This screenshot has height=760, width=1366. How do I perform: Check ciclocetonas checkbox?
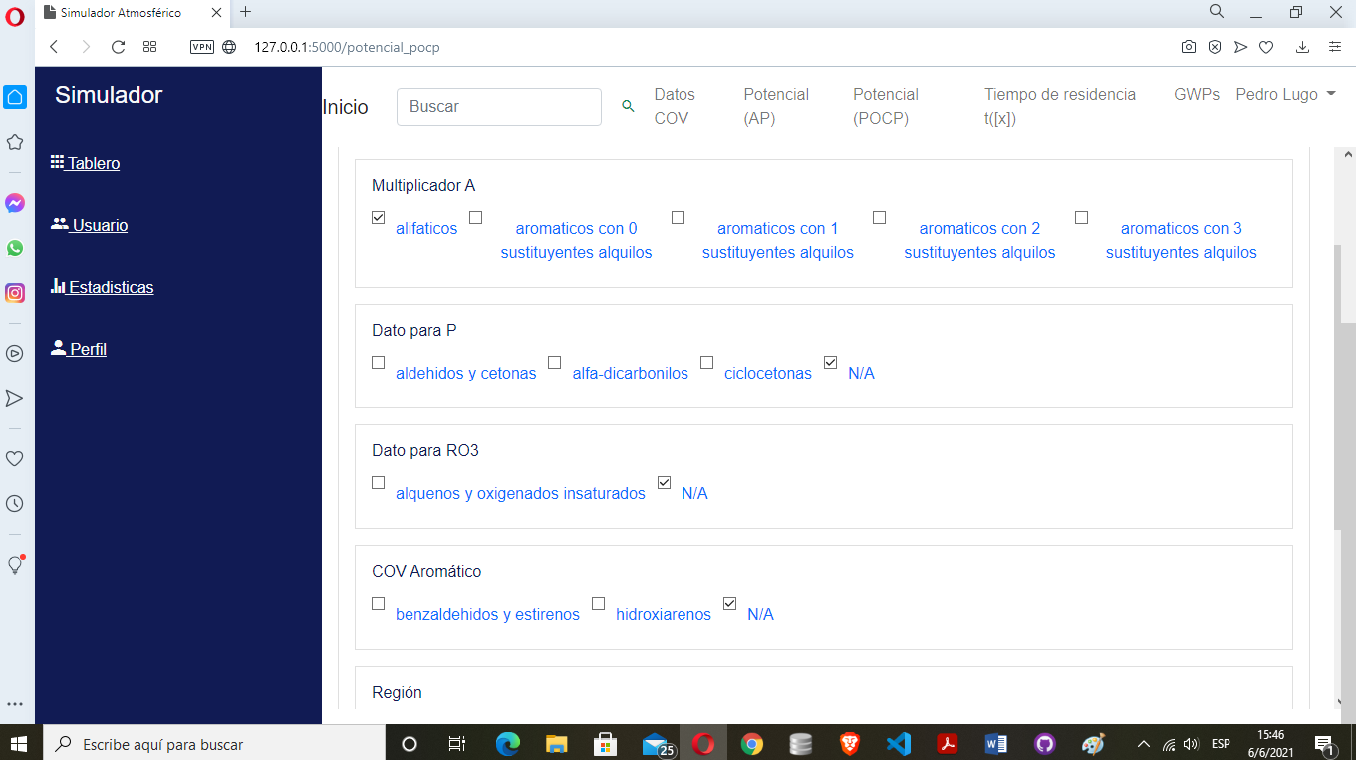[x=707, y=362]
